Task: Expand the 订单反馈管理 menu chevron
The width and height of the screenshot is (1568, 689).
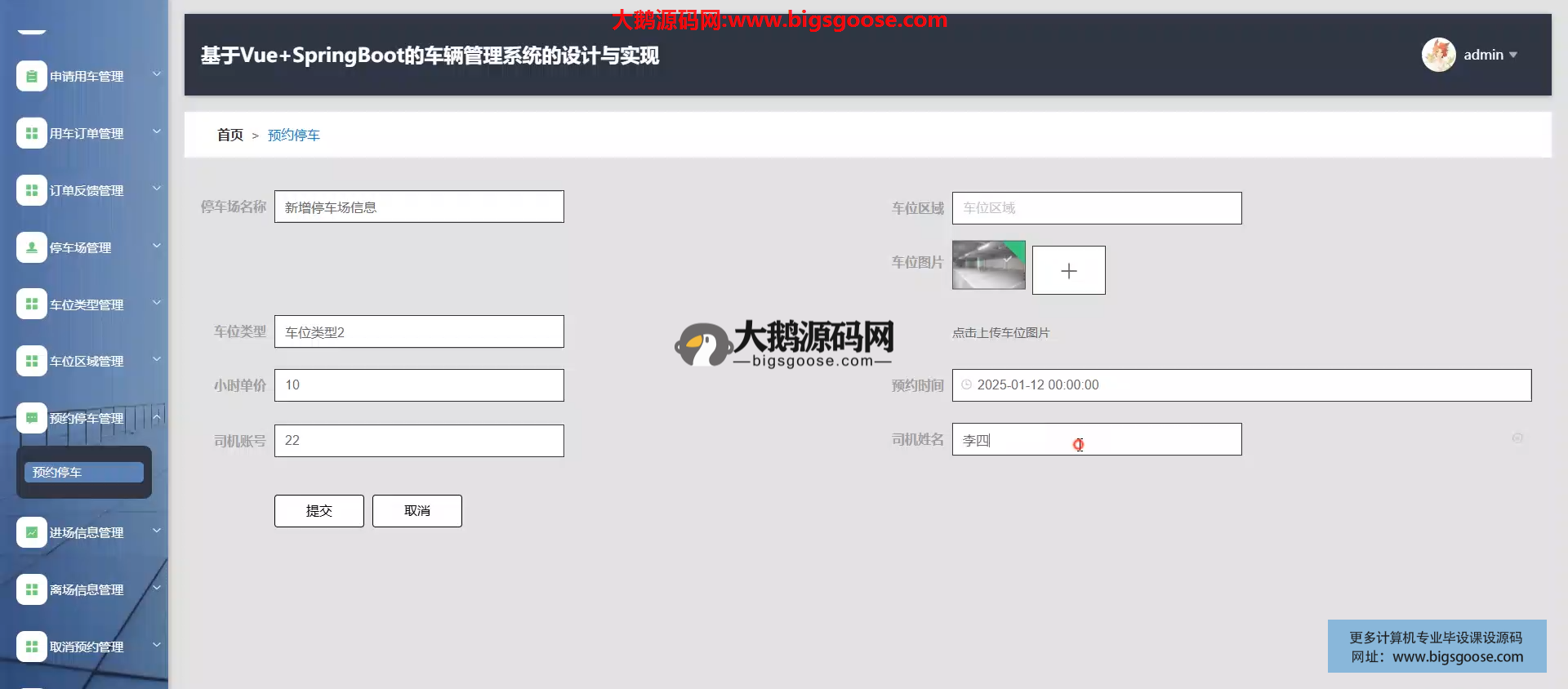Action: [157, 189]
